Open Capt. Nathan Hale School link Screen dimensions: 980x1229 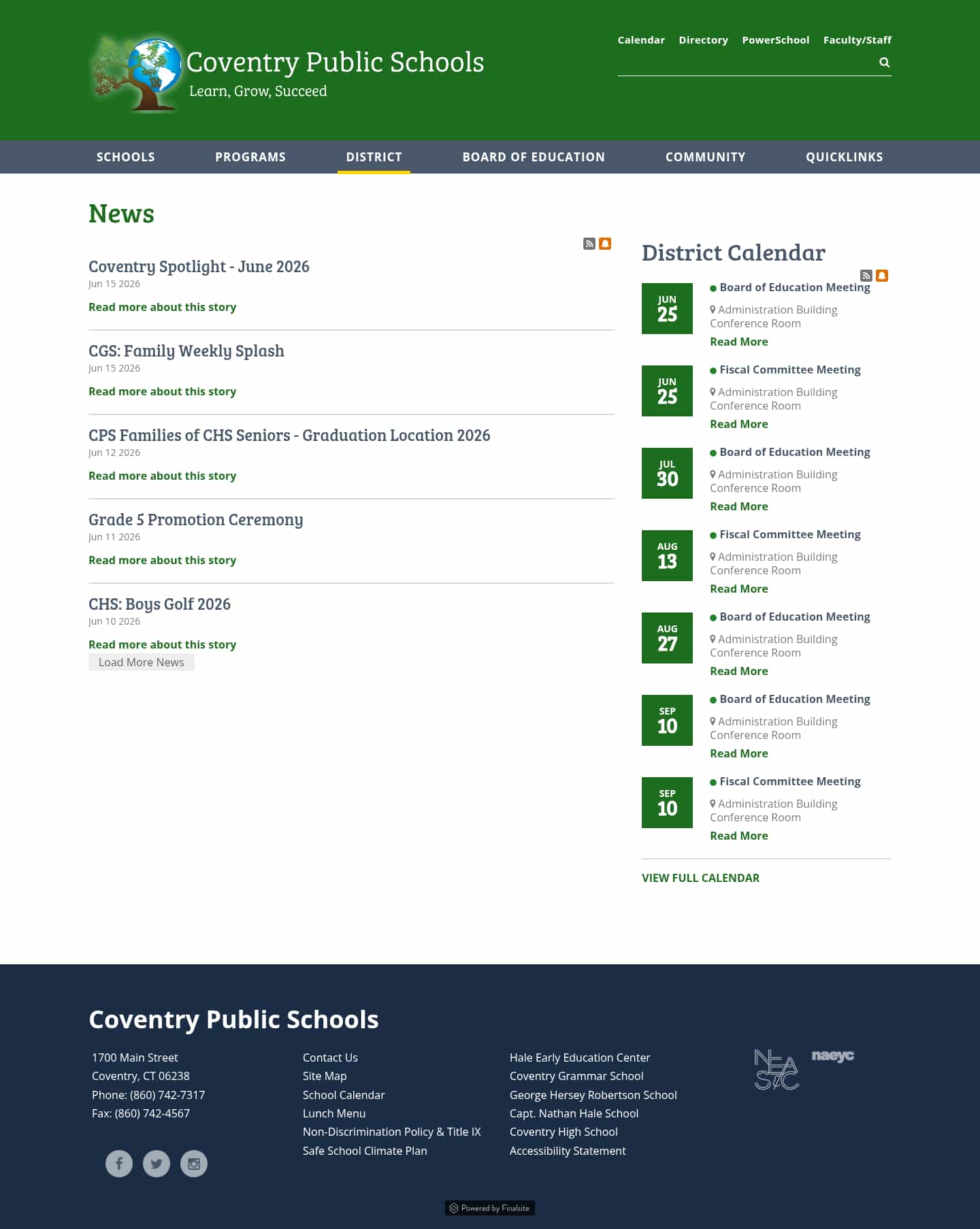point(574,1113)
